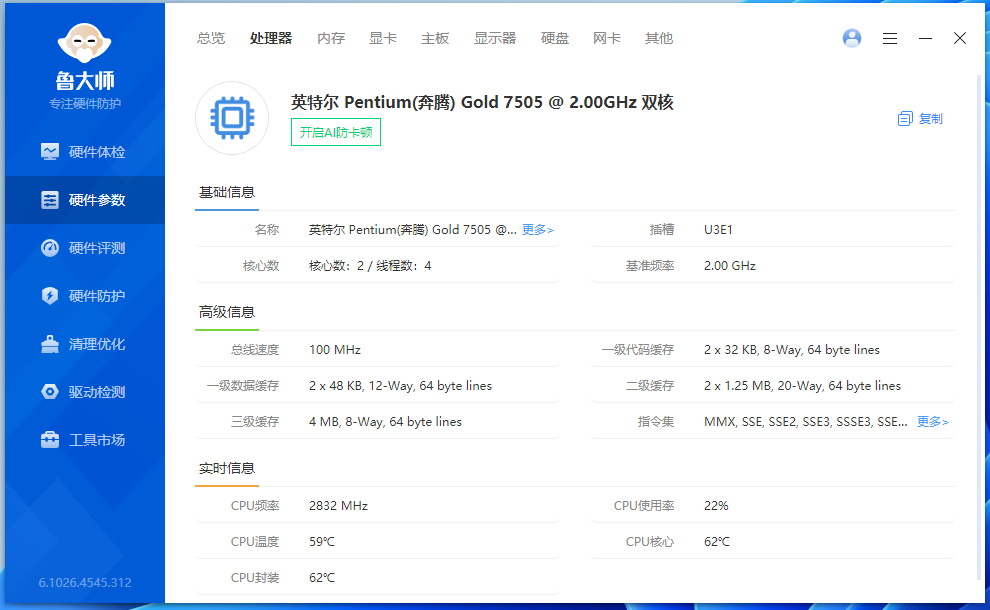Click the 二级缓存 value 2 x 1.25 MB
990x610 pixels.
point(802,386)
